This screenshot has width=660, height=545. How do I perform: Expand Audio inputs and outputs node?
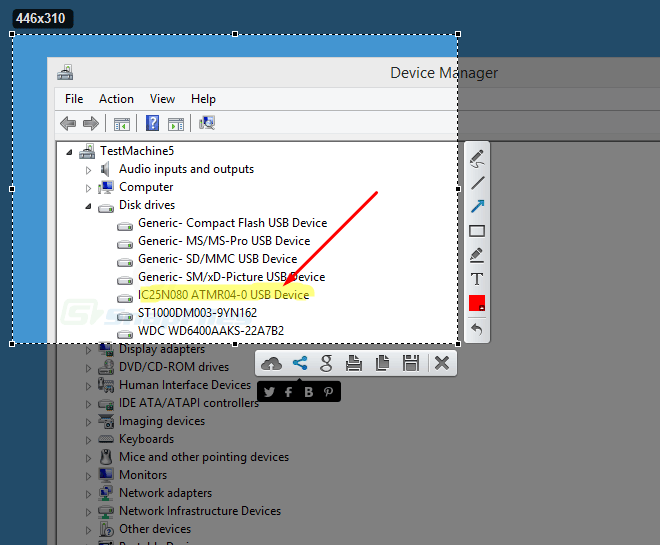pos(88,170)
